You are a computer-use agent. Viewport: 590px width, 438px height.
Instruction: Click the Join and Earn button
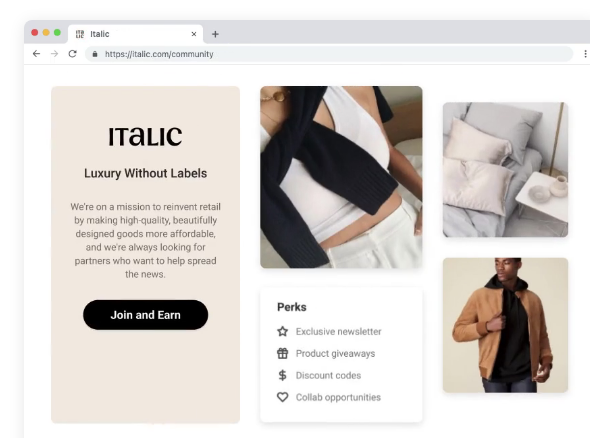click(146, 315)
